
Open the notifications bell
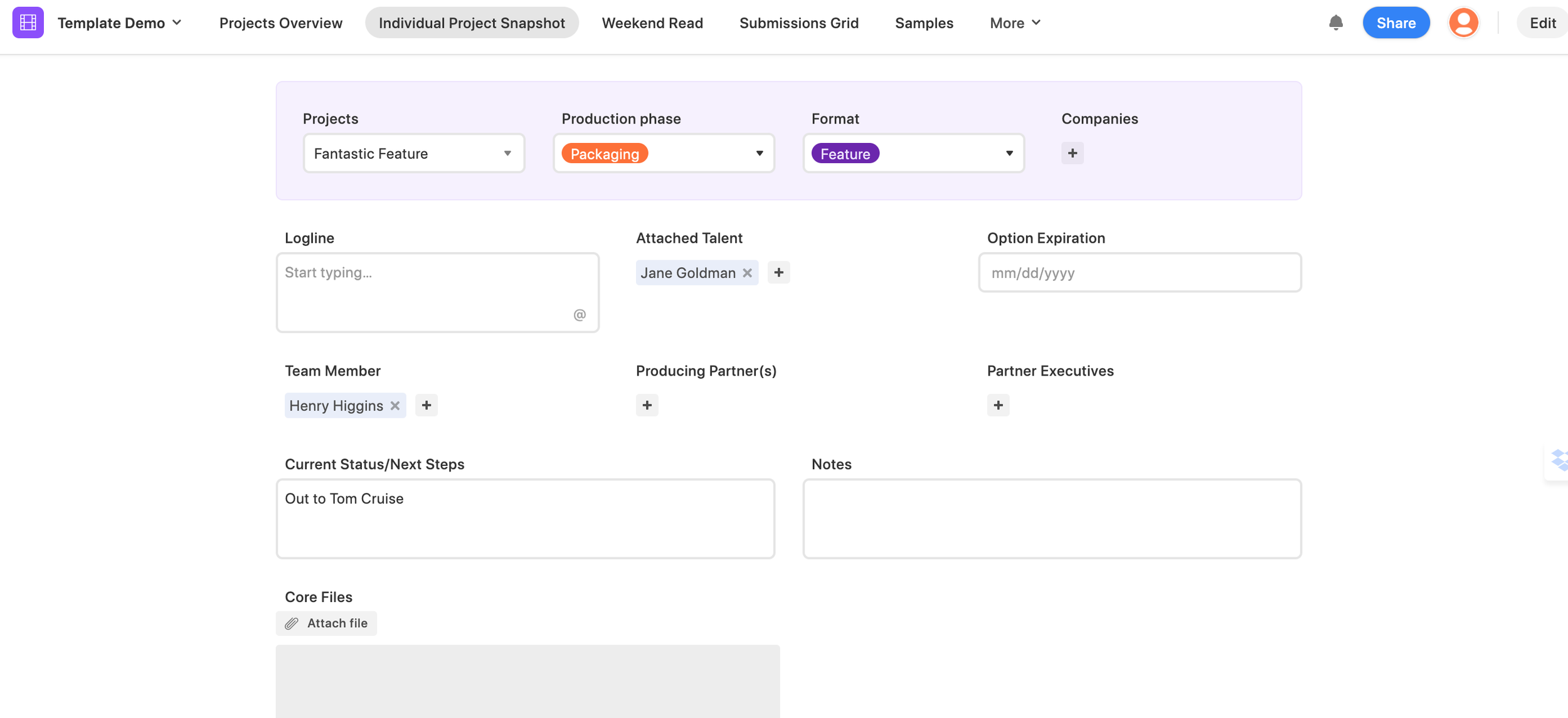pyautogui.click(x=1335, y=23)
